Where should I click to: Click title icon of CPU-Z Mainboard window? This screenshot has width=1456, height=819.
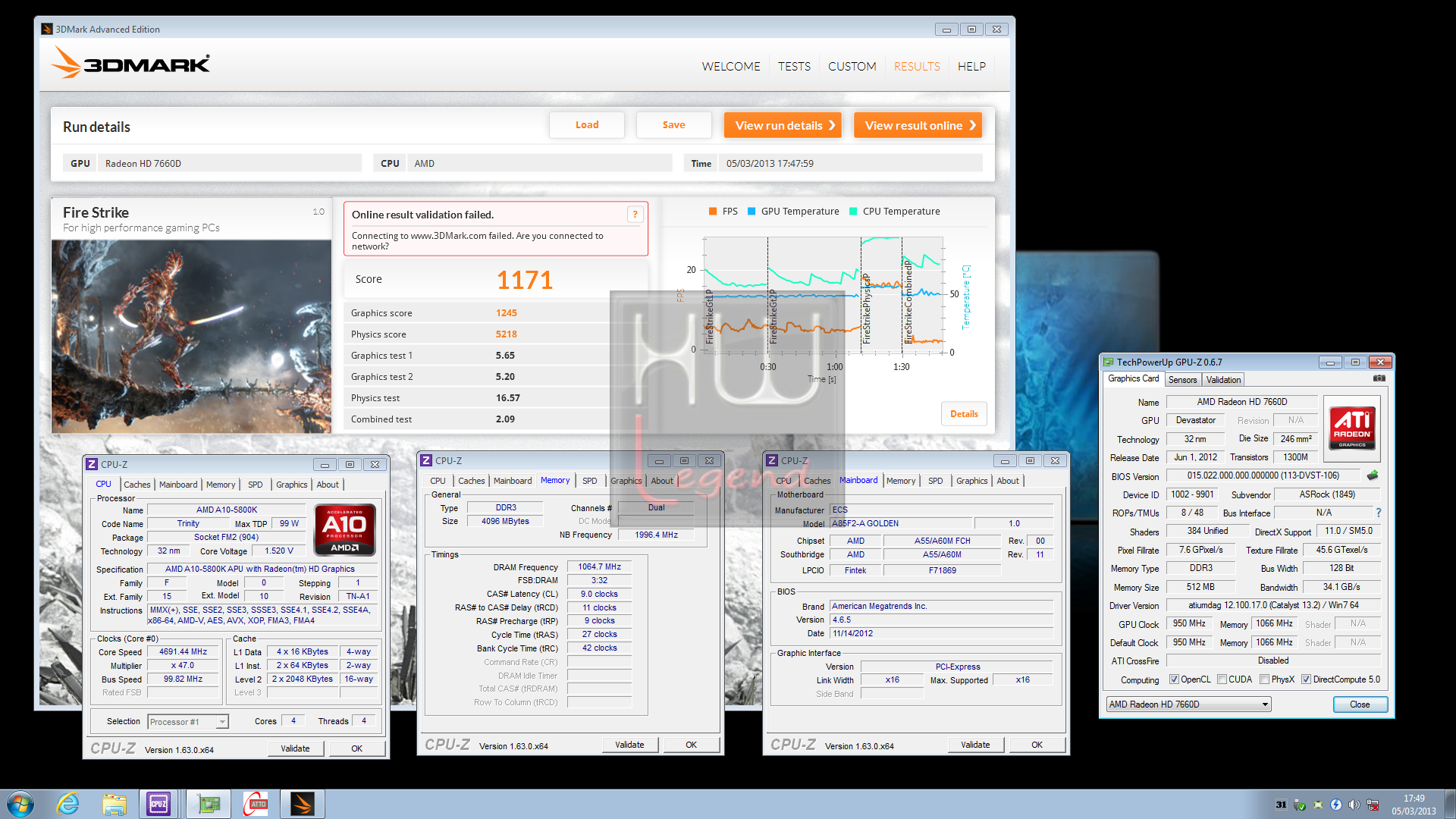(x=772, y=460)
